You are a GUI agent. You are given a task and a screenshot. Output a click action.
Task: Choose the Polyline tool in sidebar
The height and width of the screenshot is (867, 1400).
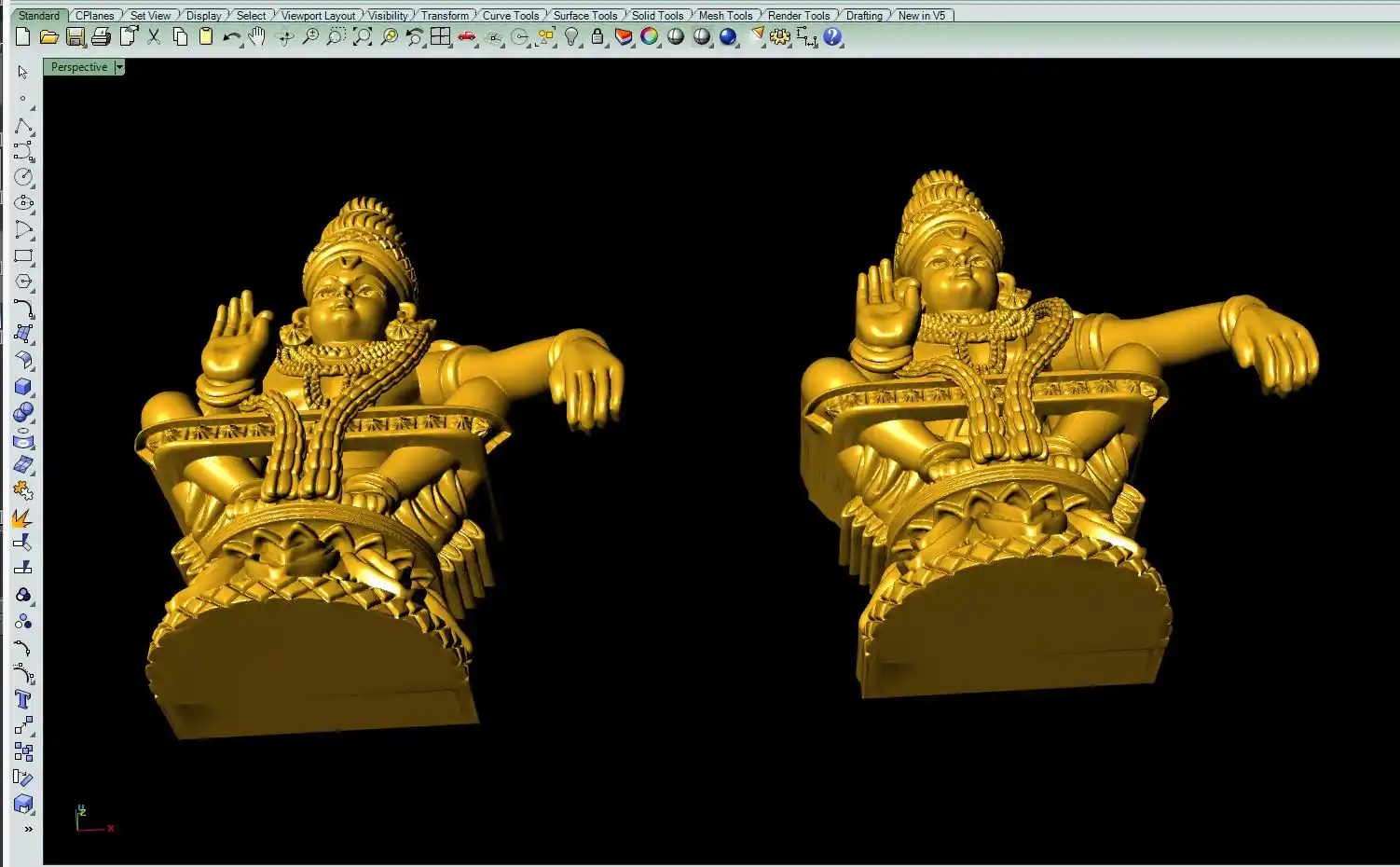click(x=23, y=126)
